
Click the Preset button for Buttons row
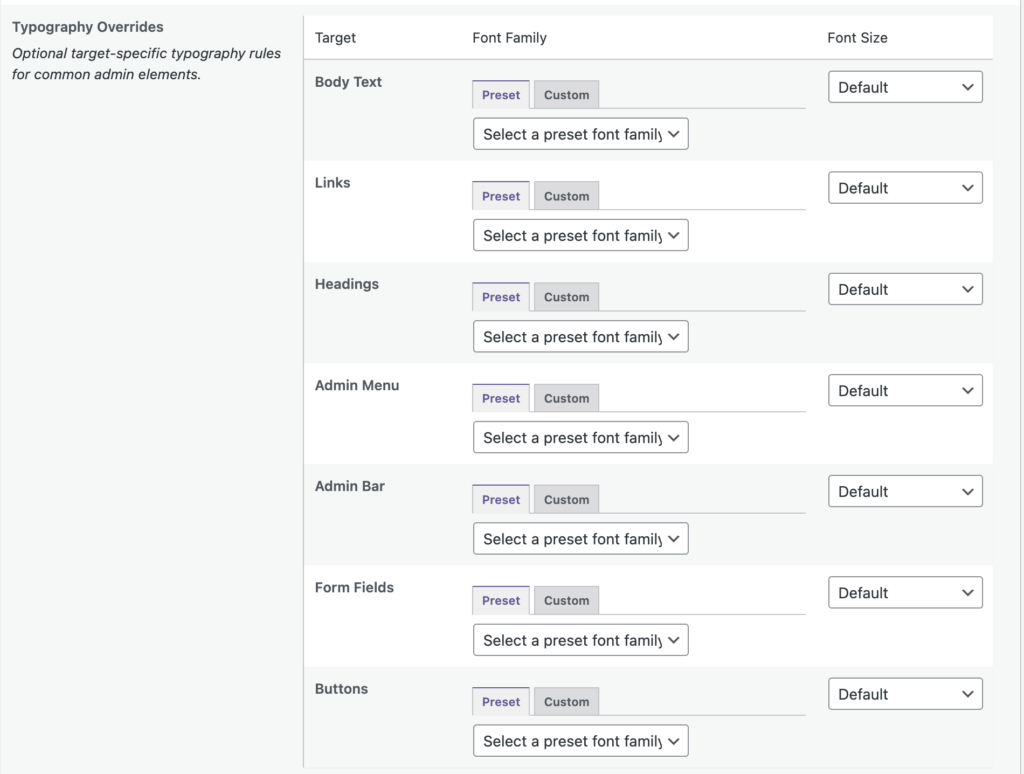[x=500, y=701]
